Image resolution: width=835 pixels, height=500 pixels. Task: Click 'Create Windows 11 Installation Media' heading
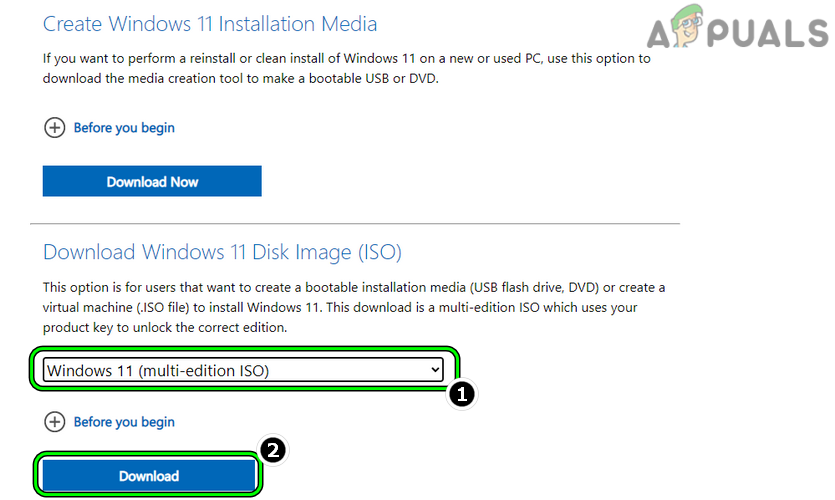click(210, 23)
